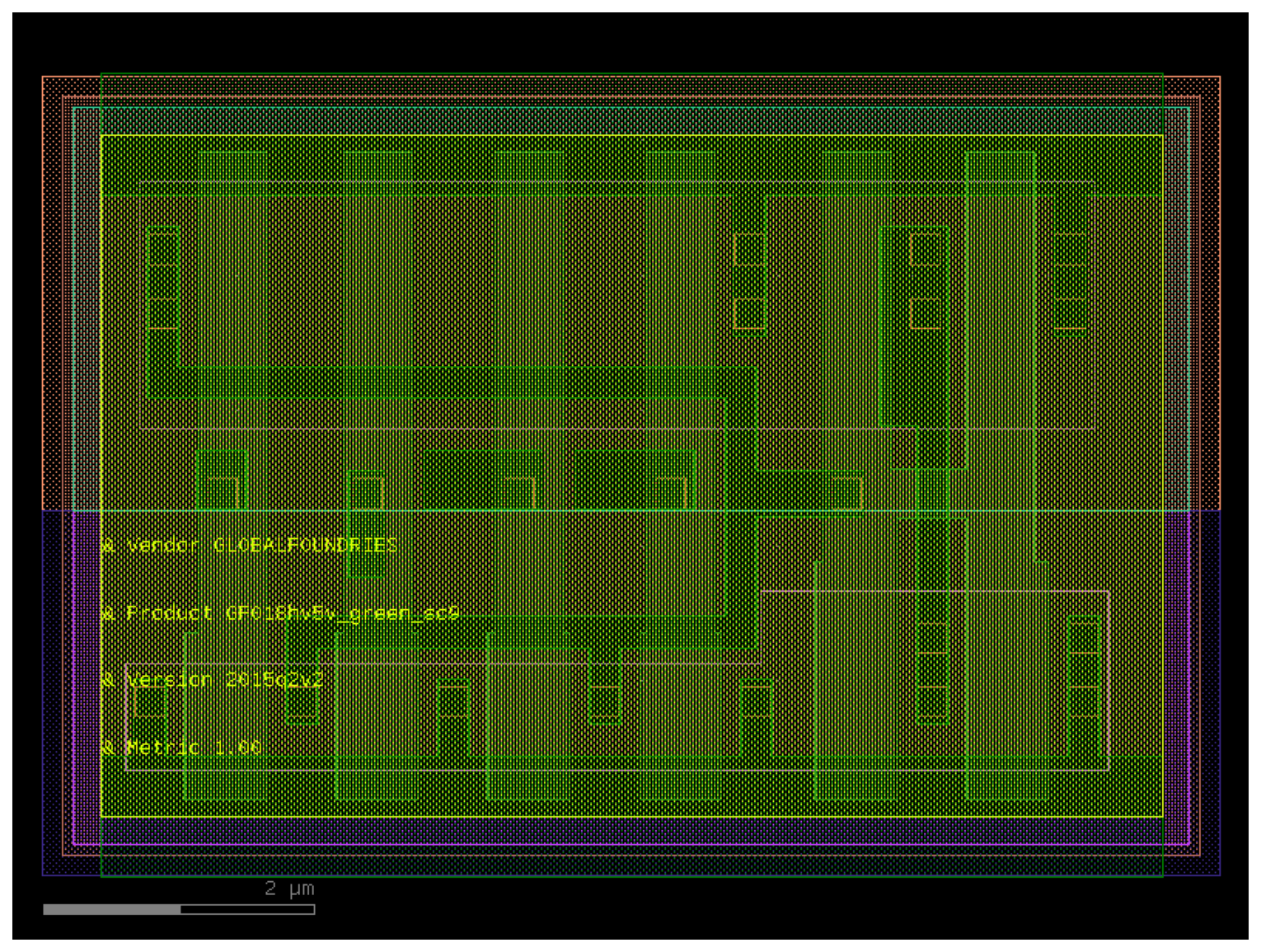The image size is (1261, 952).
Task: Select the '& Version 2015q2v2' text label
Action: (x=213, y=680)
